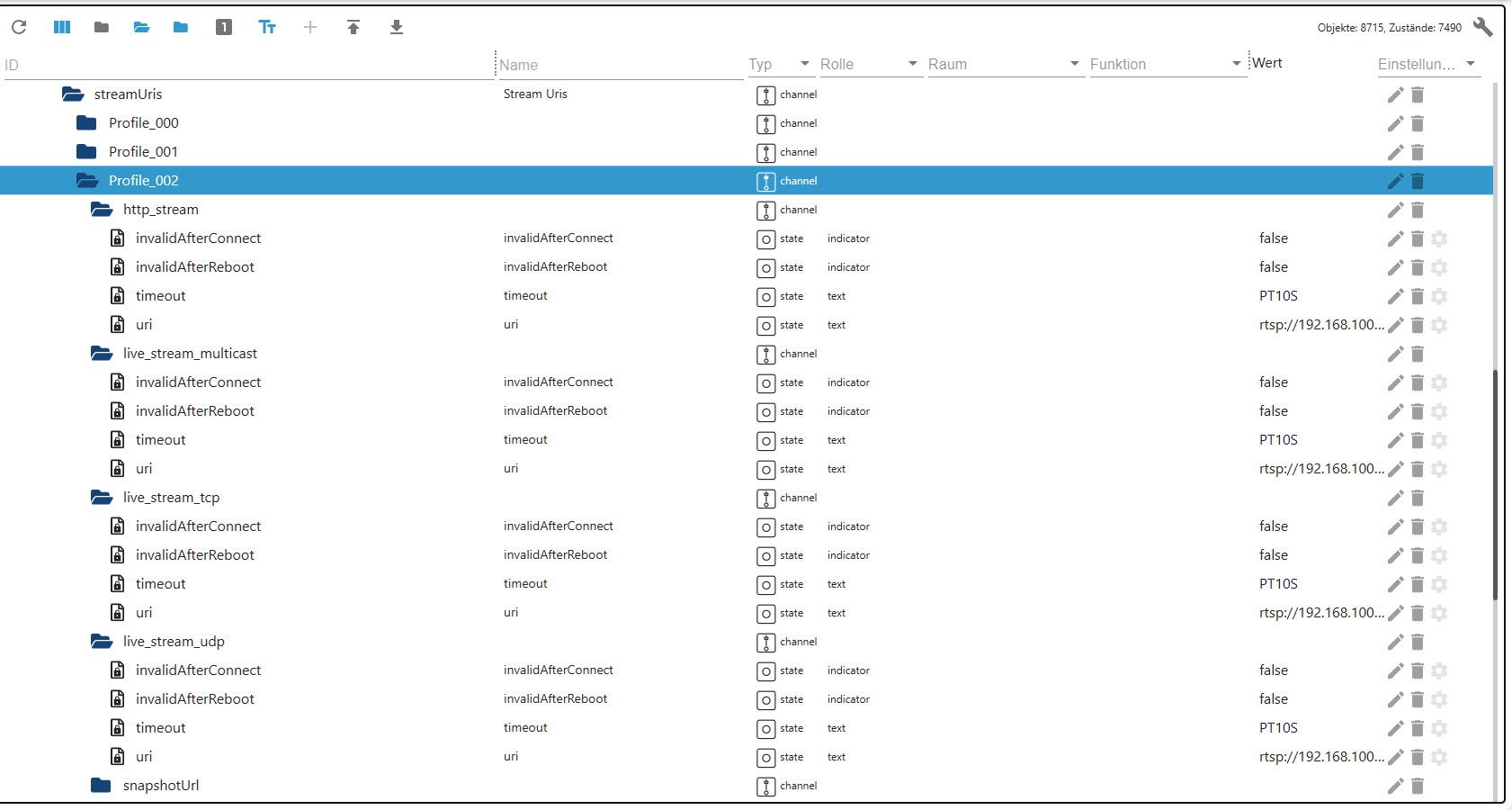The height and width of the screenshot is (810, 1512).
Task: Delete the http_stream uri state
Action: (x=1418, y=325)
